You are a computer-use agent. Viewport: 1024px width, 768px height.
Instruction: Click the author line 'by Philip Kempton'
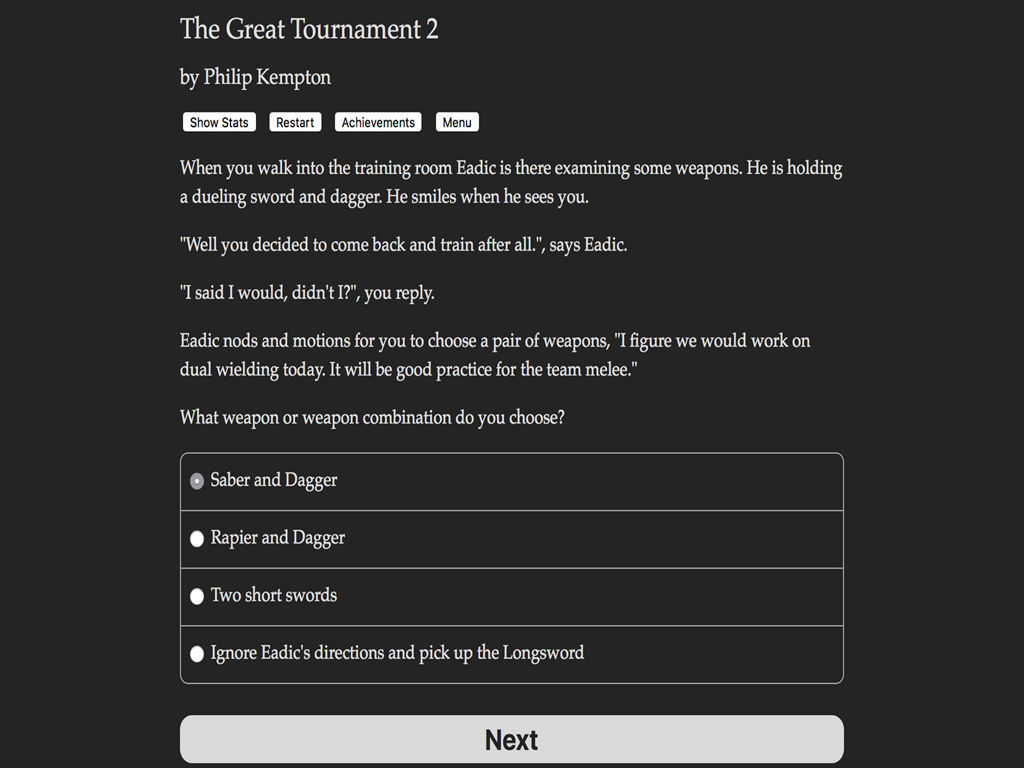point(255,78)
